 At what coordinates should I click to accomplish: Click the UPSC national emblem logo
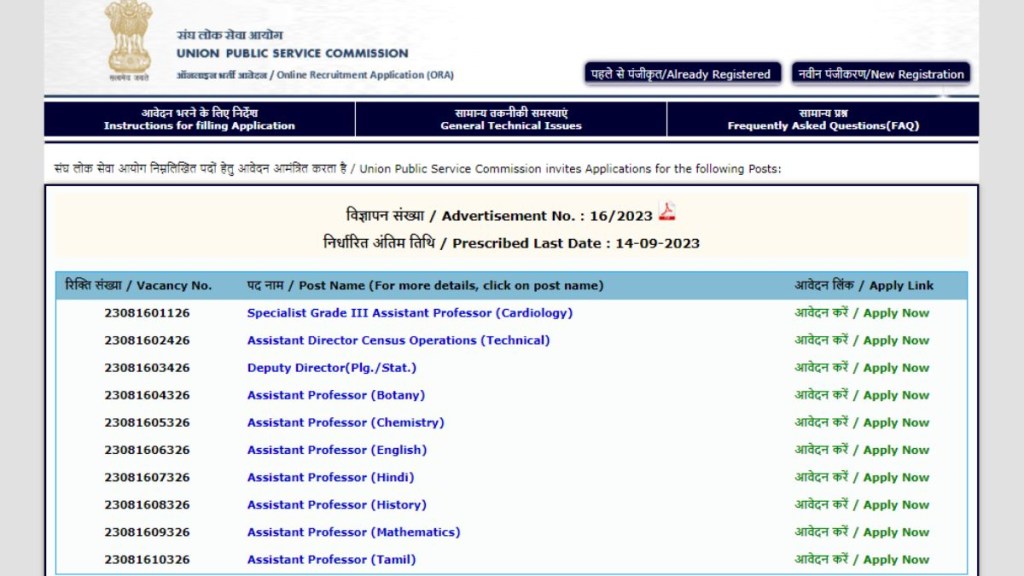[x=128, y=40]
